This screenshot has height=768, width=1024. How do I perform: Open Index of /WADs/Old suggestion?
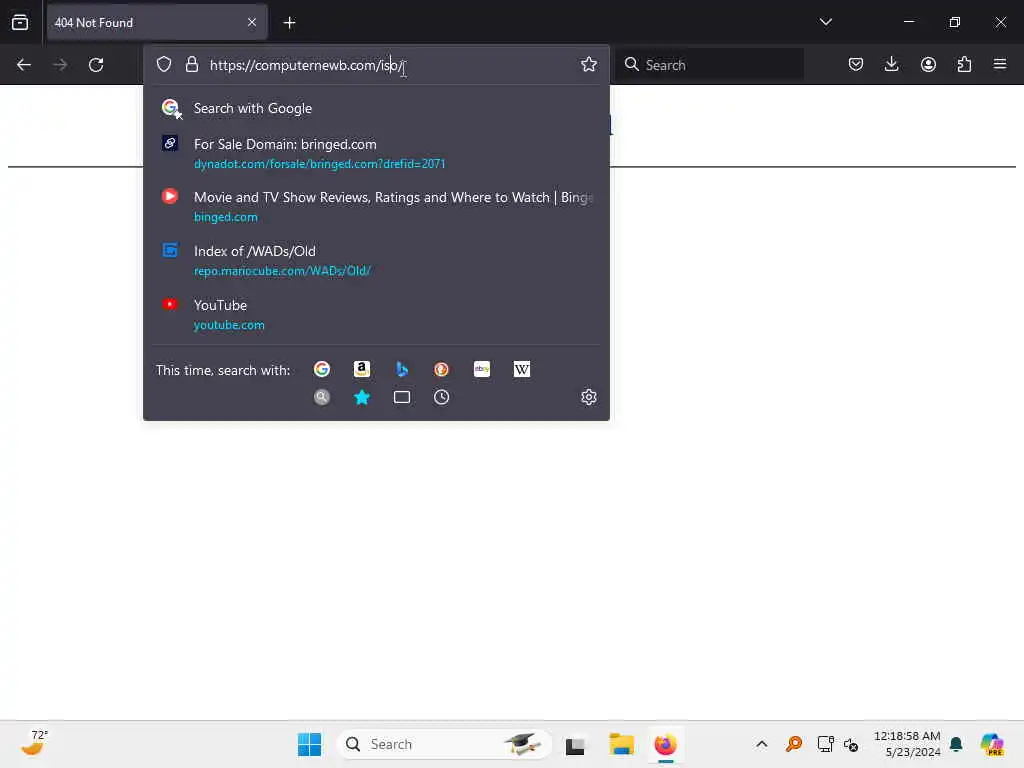(376, 260)
